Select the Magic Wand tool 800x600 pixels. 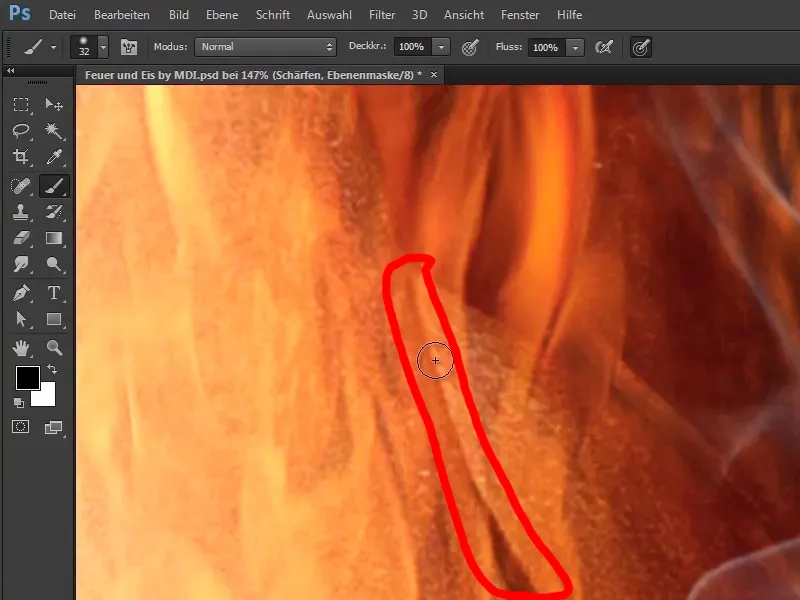coord(54,131)
